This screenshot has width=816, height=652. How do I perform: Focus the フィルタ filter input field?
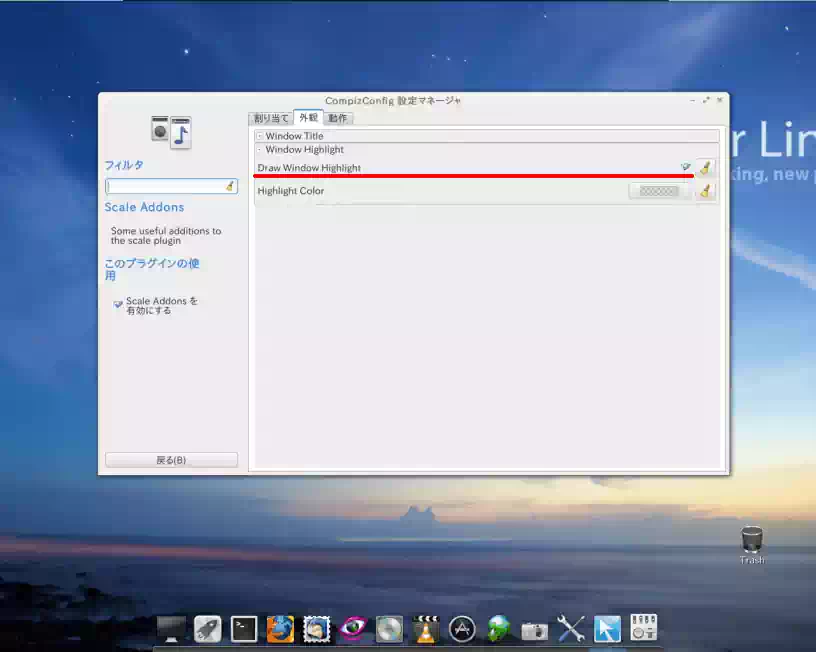pos(171,186)
